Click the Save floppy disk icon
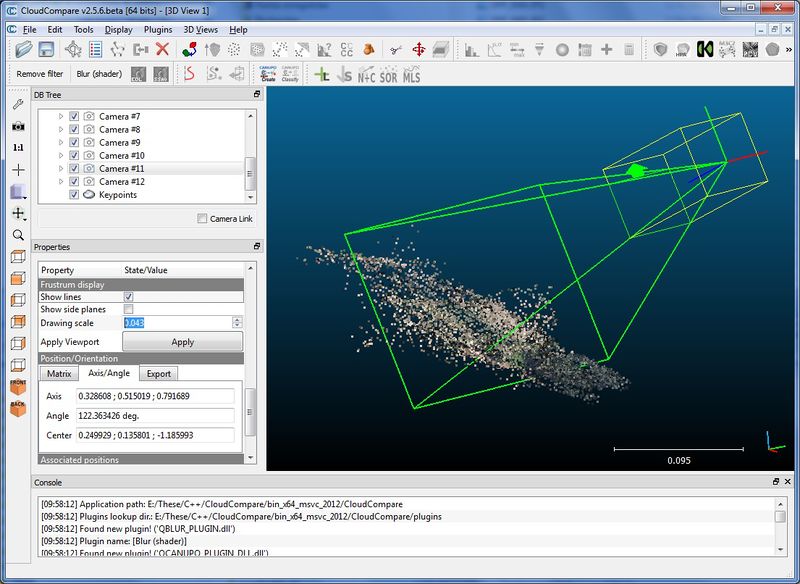800x584 pixels. pos(46,49)
